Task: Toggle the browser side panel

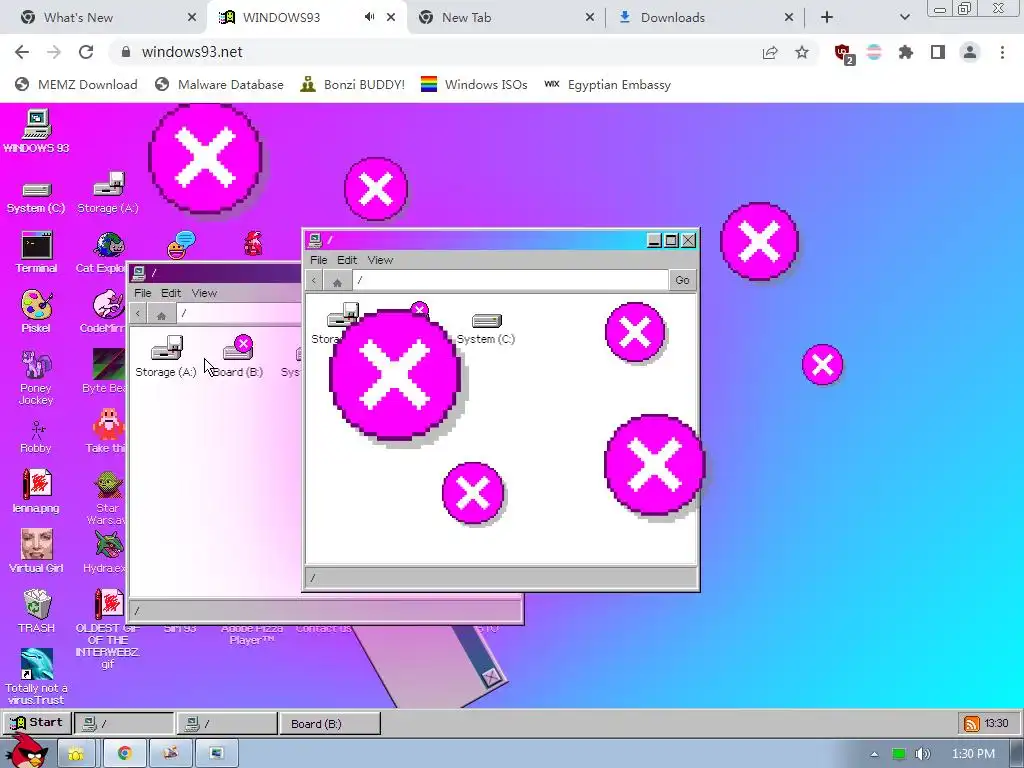Action: pos(938,52)
